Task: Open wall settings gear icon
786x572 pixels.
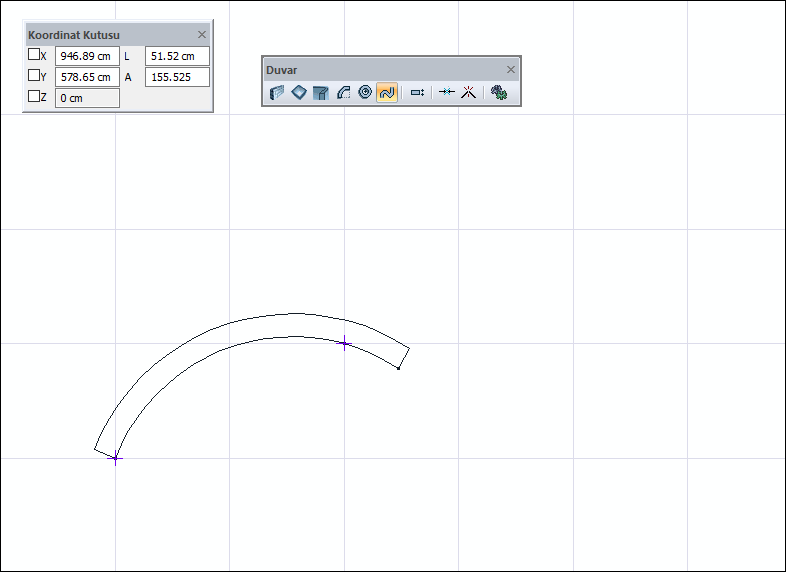Action: [x=498, y=92]
